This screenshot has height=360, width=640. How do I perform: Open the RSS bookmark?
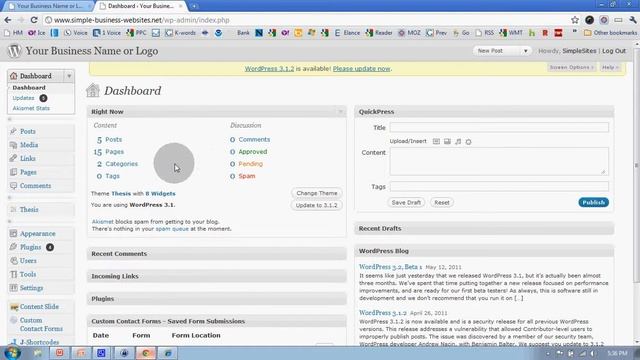(484, 33)
